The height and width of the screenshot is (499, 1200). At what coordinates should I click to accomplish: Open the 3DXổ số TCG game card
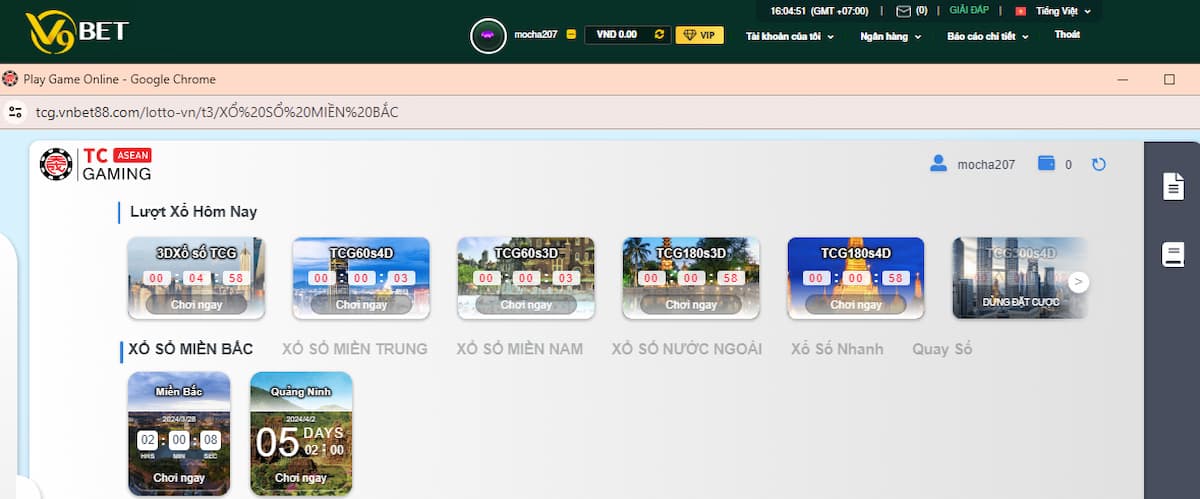(196, 278)
